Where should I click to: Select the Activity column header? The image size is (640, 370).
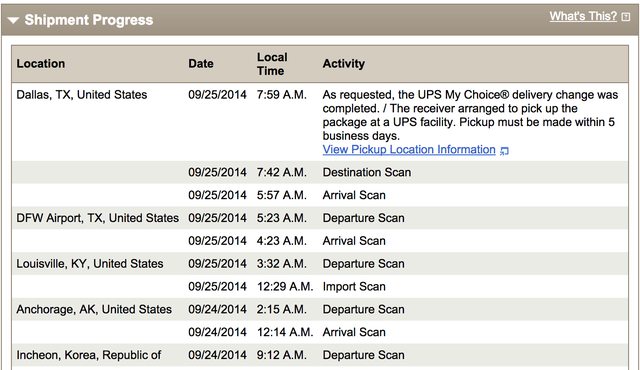[x=344, y=64]
